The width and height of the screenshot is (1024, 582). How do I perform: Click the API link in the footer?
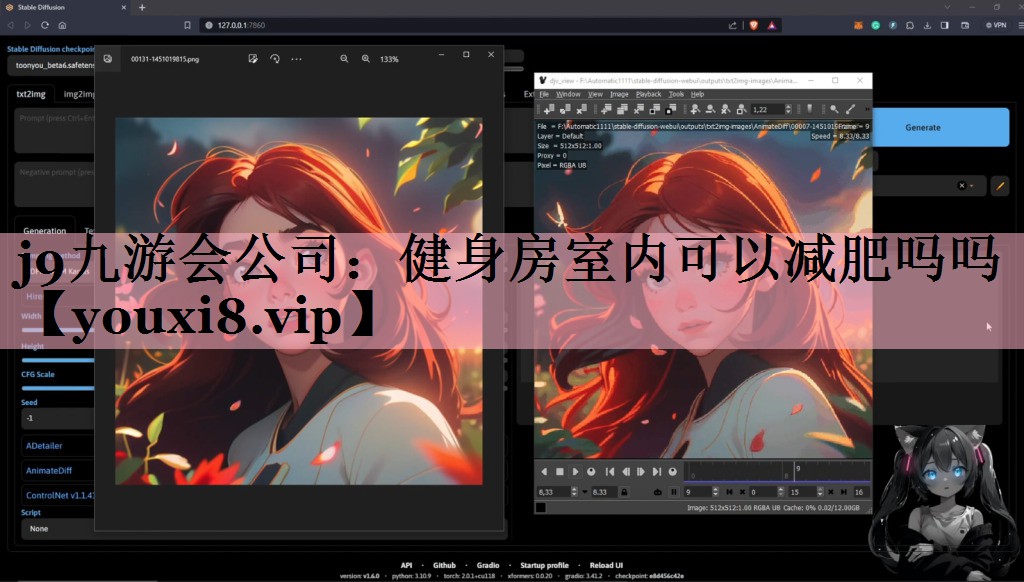pyautogui.click(x=406, y=565)
